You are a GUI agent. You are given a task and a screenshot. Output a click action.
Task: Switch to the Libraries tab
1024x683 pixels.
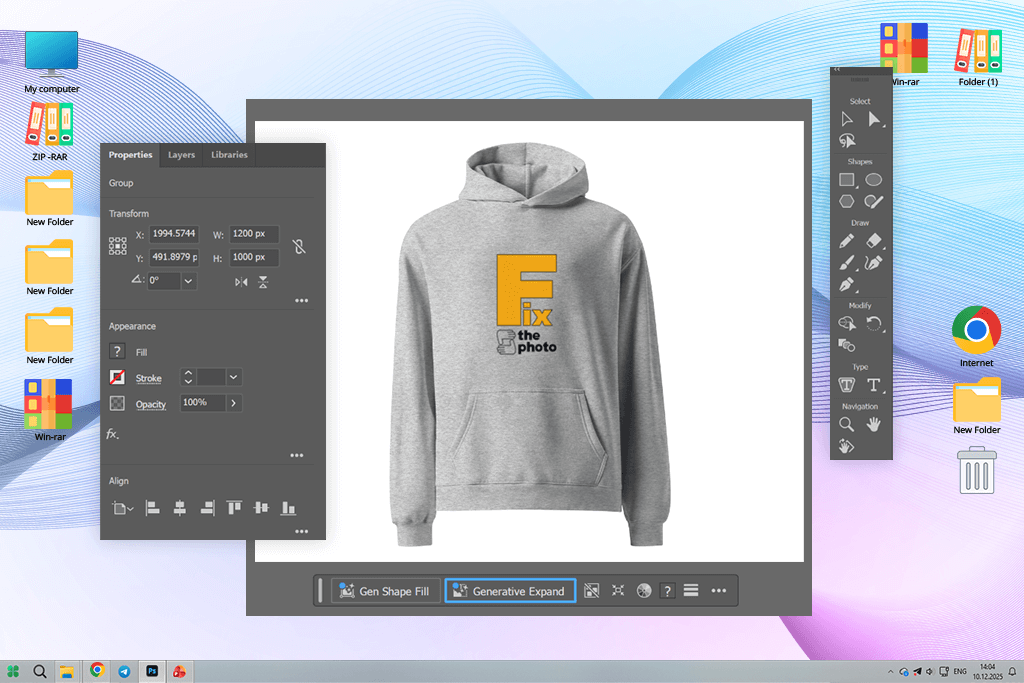229,155
